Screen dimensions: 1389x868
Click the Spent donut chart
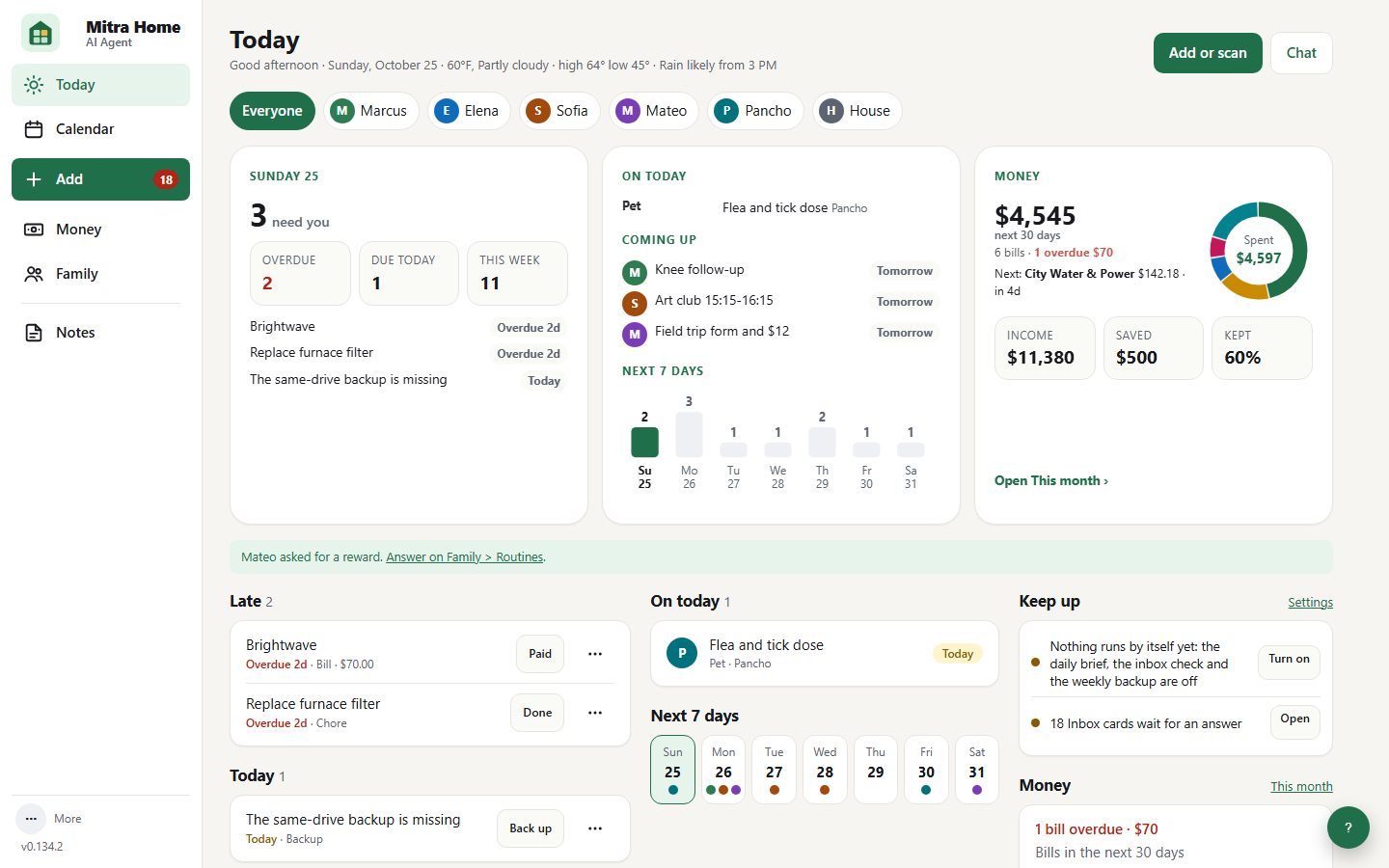1259,250
